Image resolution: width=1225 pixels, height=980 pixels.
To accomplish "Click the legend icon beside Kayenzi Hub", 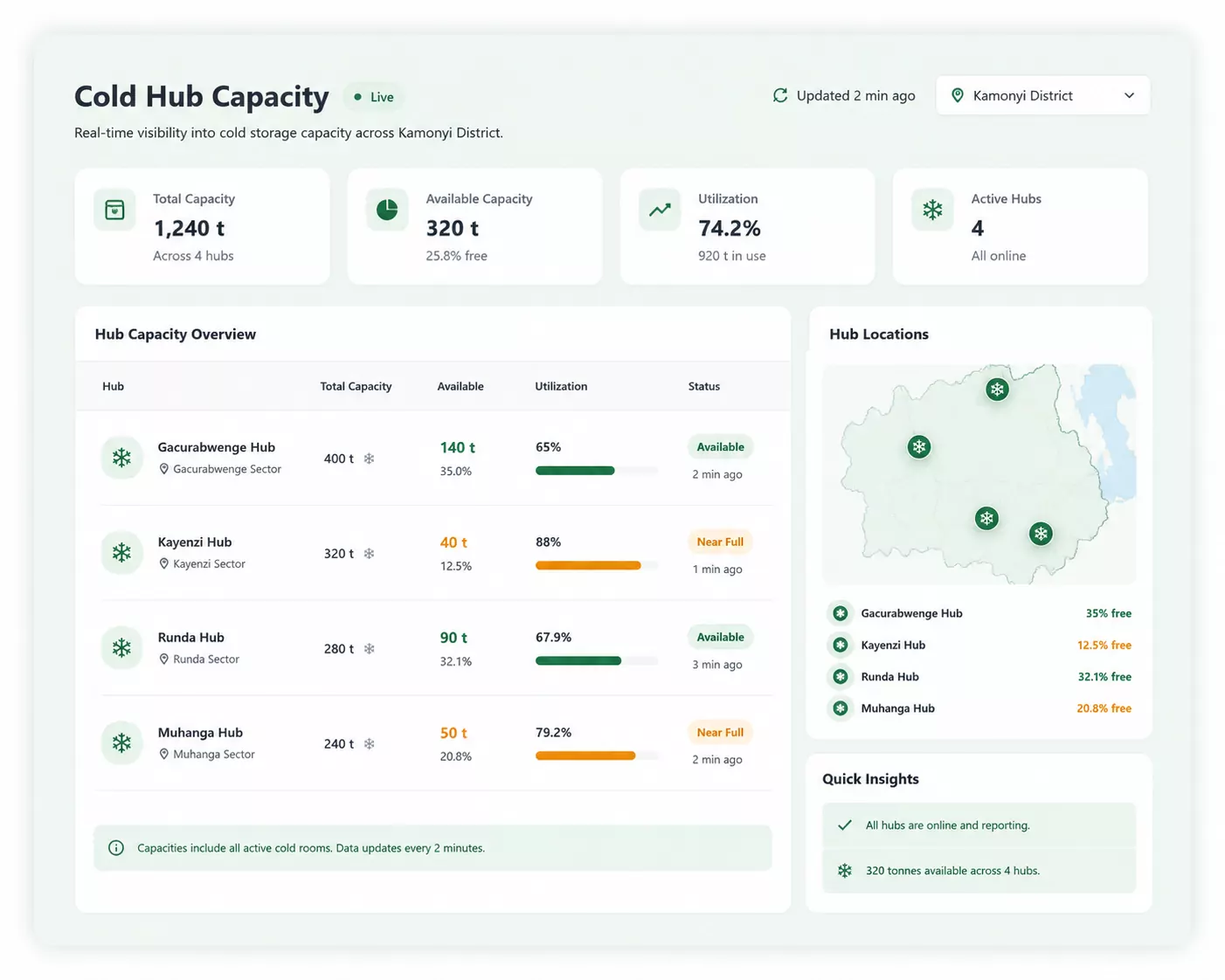I will pyautogui.click(x=841, y=645).
